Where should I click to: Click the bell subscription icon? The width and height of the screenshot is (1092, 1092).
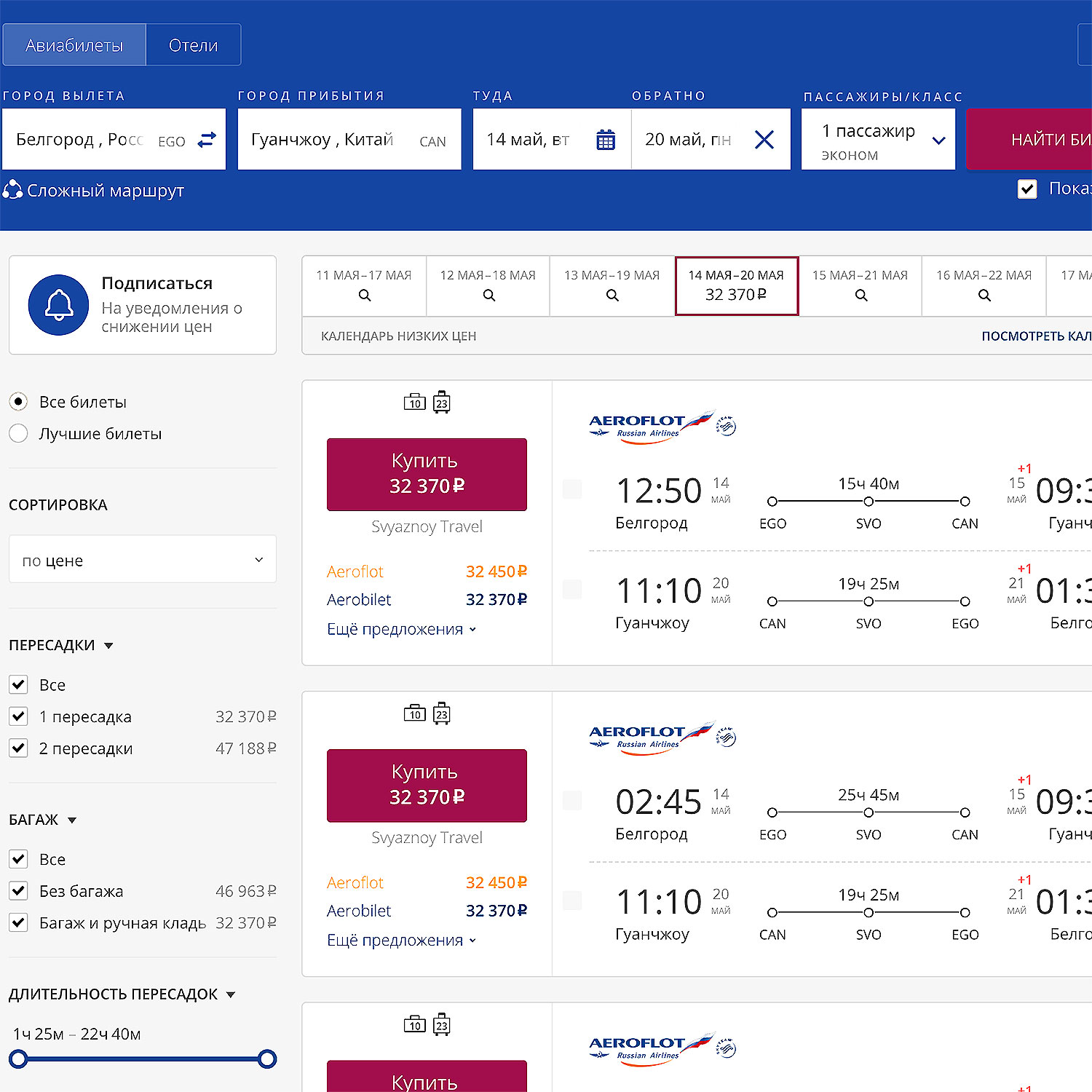click(59, 305)
